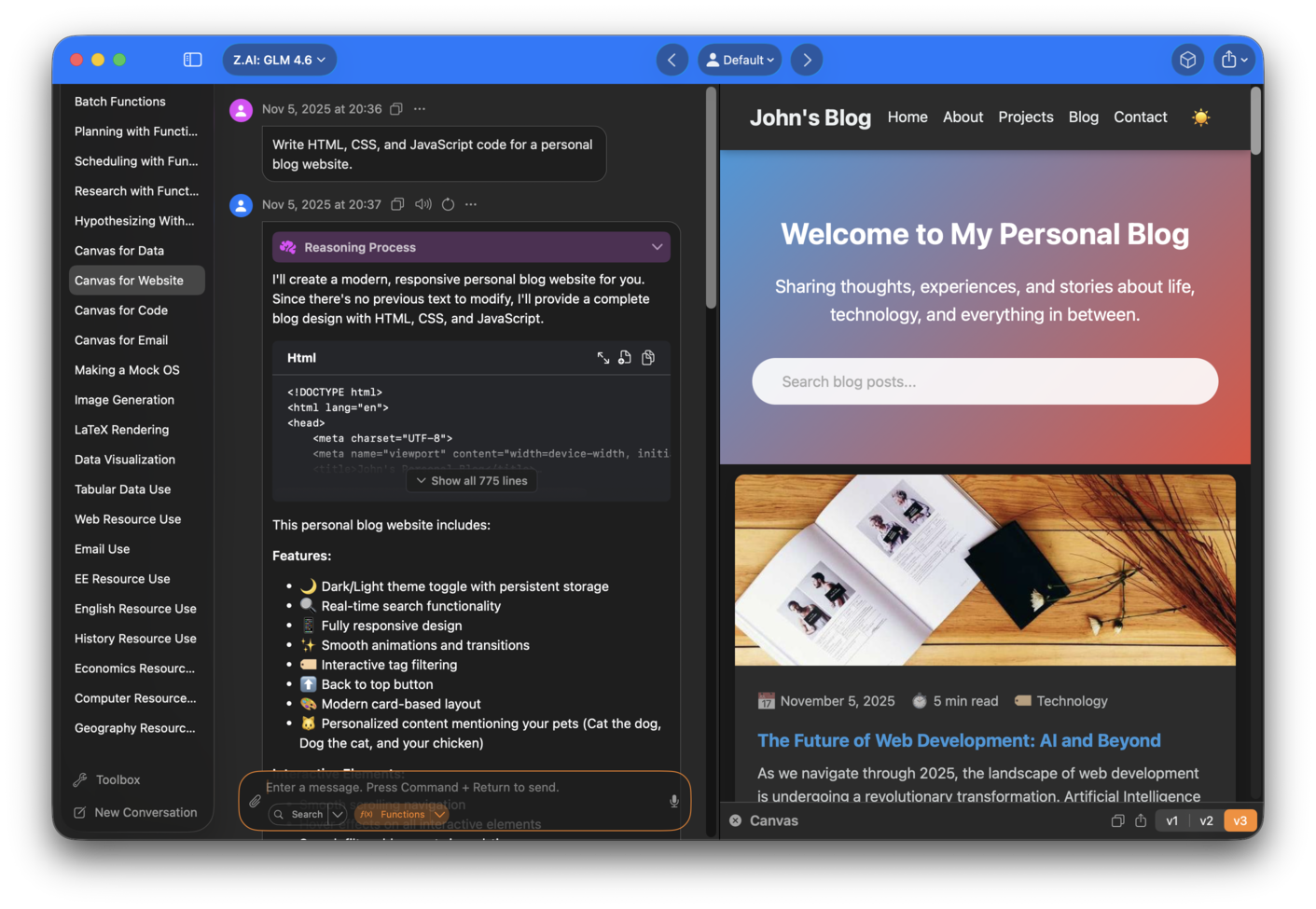The height and width of the screenshot is (909, 1316).
Task: Click Show all 775 lines
Action: pyautogui.click(x=471, y=480)
